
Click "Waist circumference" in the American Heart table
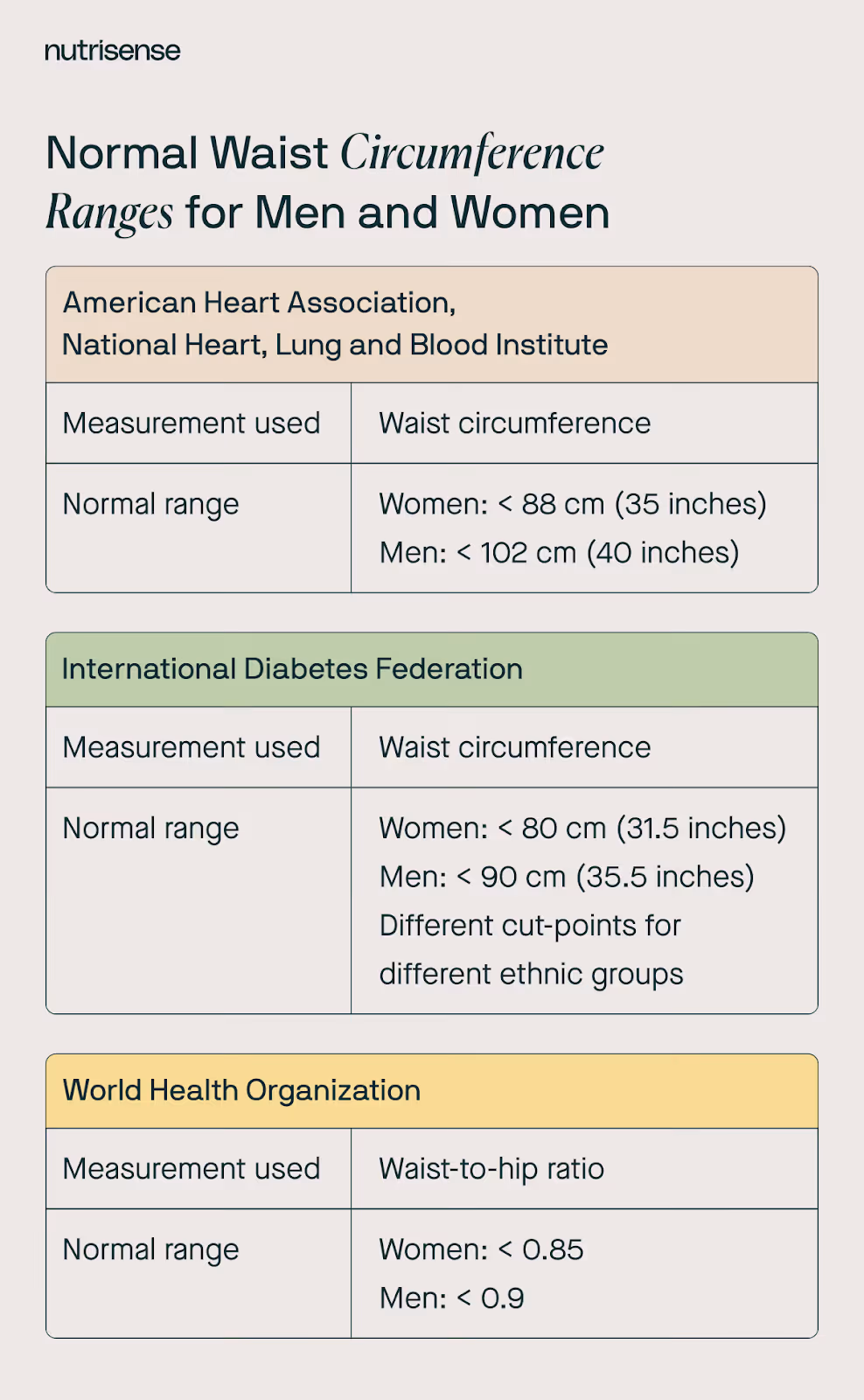514,423
